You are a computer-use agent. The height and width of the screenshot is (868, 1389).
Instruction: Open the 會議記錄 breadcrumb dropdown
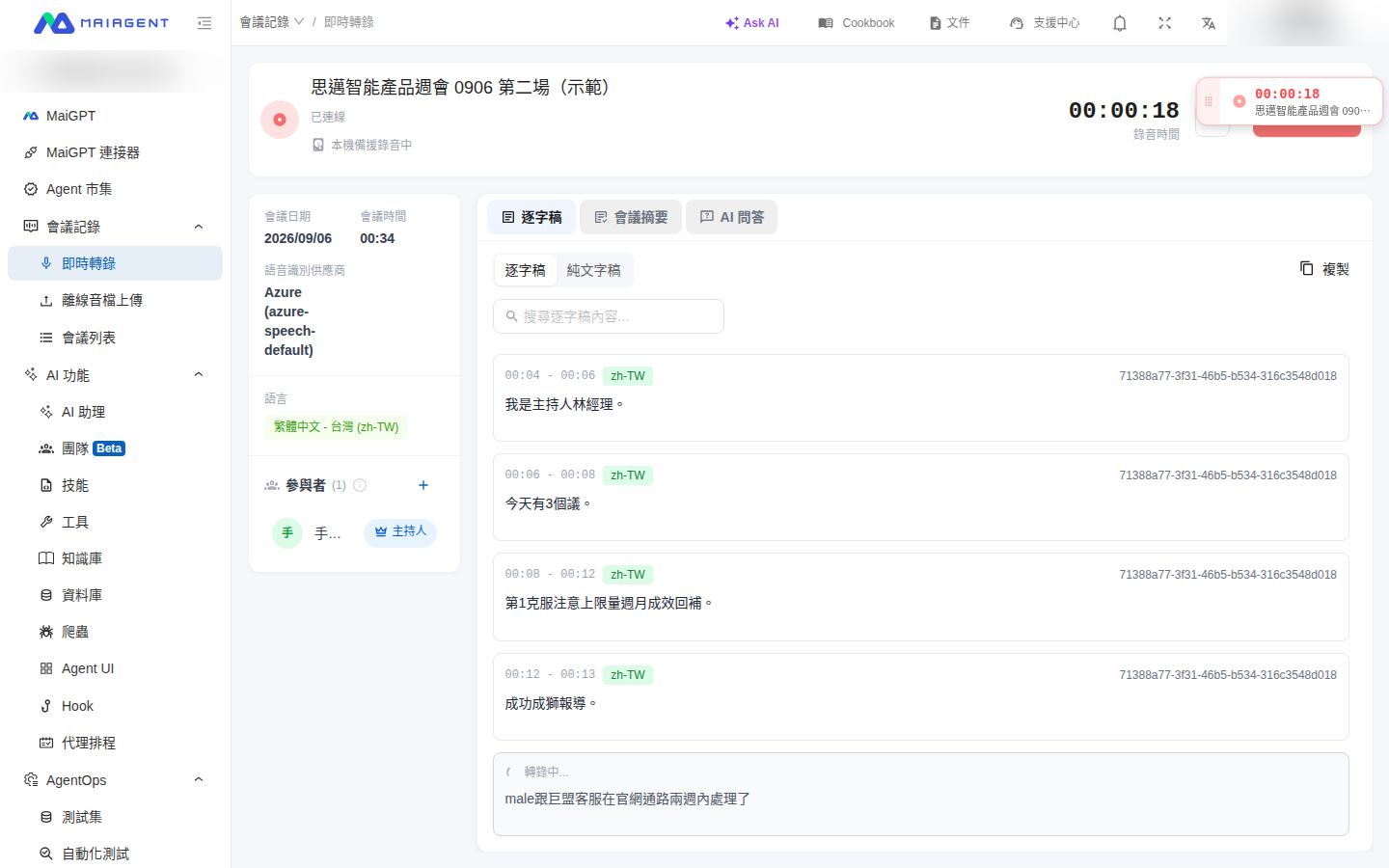point(272,22)
